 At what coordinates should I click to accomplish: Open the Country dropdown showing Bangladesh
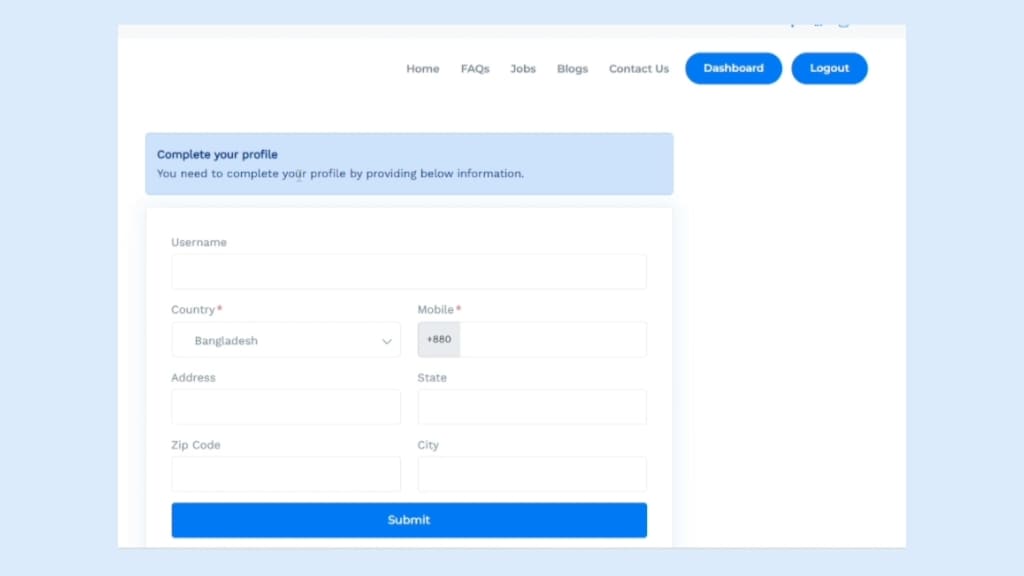(285, 340)
